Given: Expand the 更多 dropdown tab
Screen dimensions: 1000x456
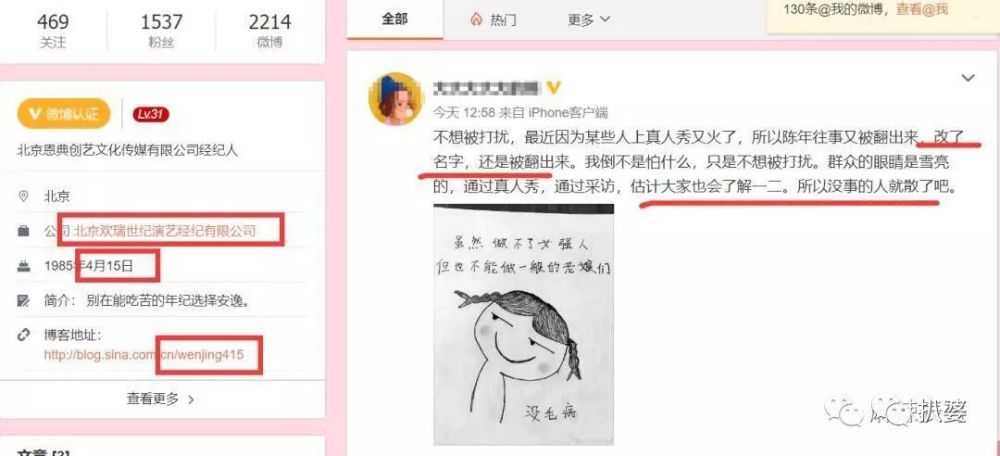Looking at the screenshot, I should tap(588, 20).
